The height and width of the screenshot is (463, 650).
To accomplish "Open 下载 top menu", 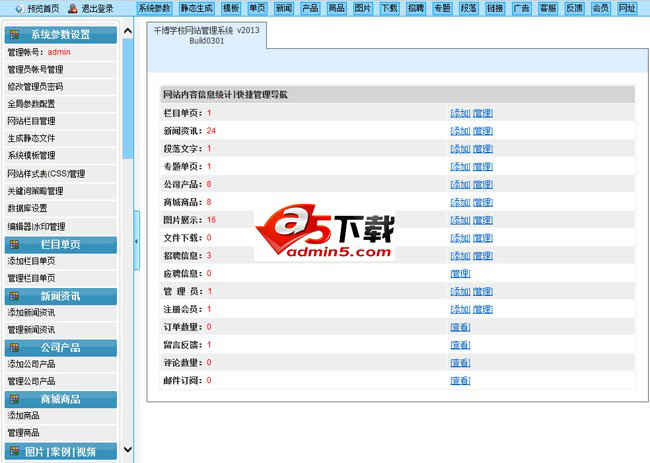I will [x=390, y=8].
